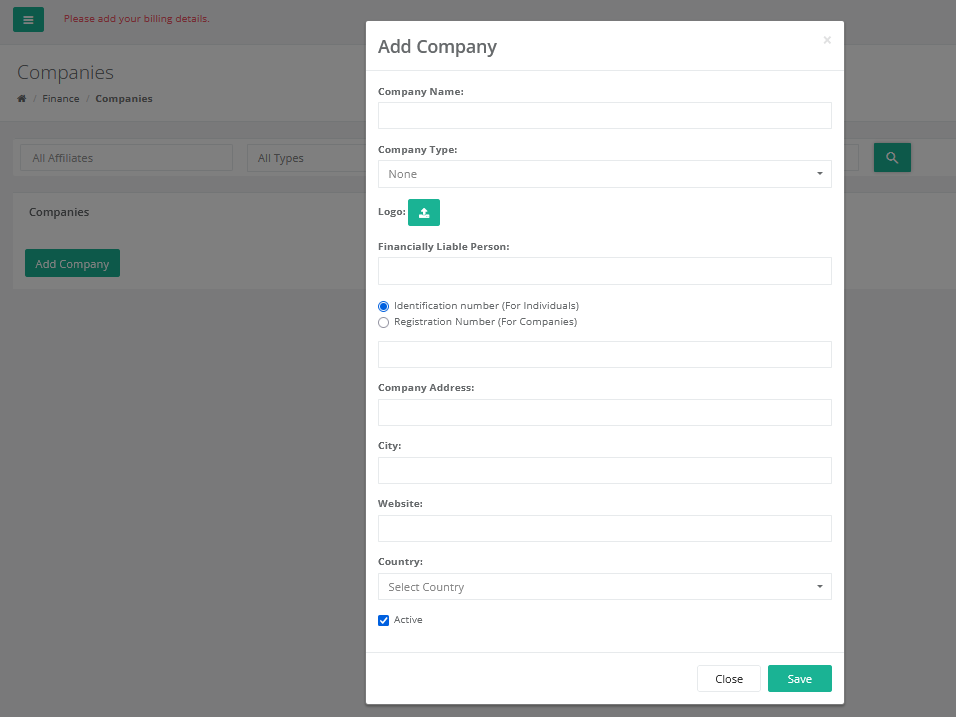Close the Add Company dialog with X

(827, 40)
